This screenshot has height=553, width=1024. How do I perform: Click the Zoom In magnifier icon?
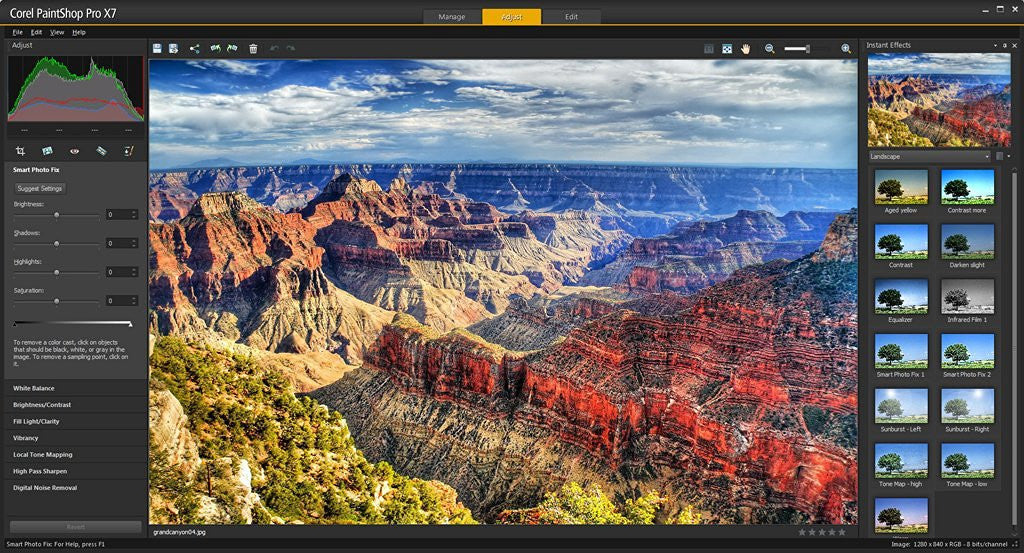pos(846,48)
